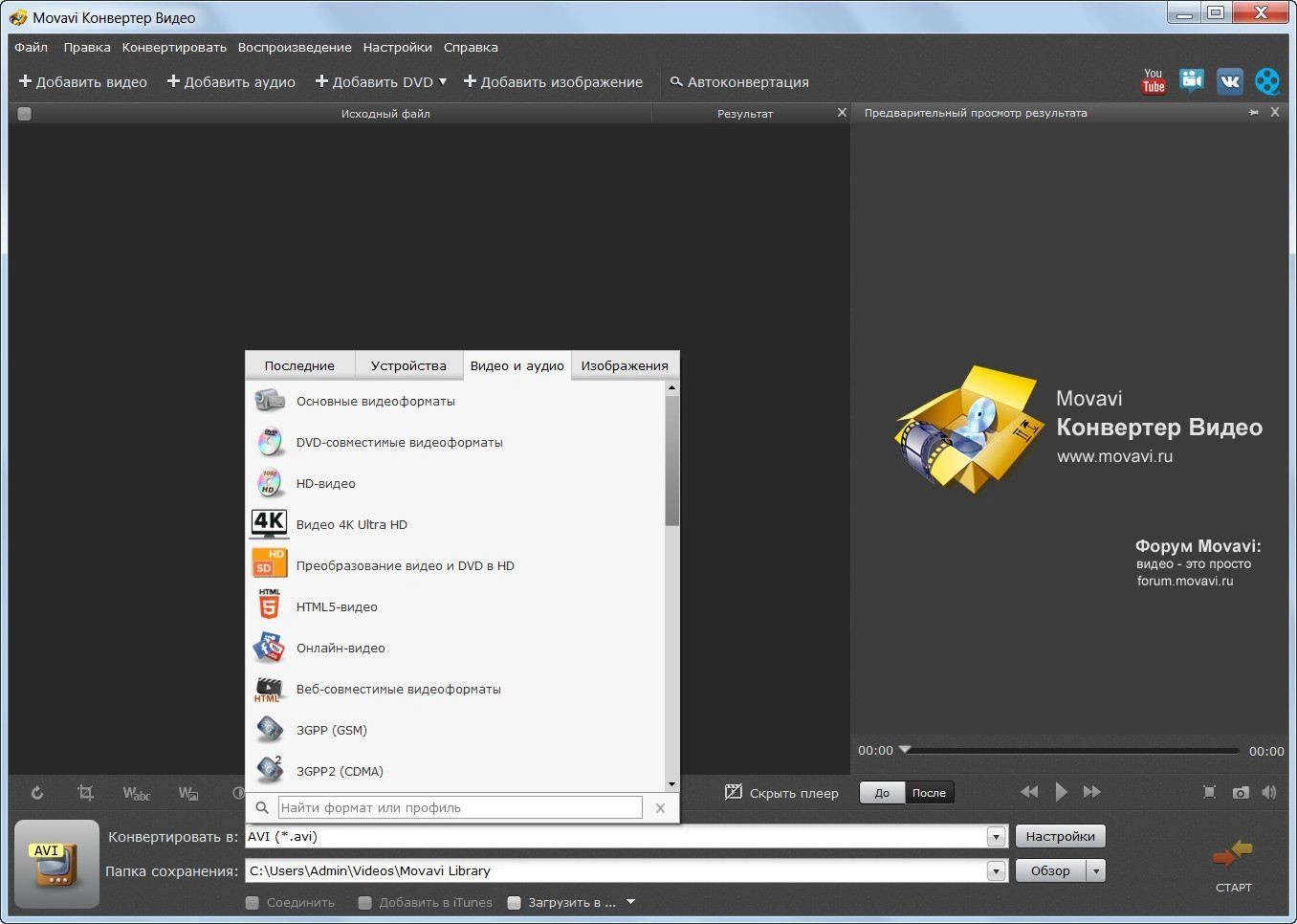Image resolution: width=1297 pixels, height=924 pixels.
Task: Click Добавить видео button
Action: click(x=83, y=81)
